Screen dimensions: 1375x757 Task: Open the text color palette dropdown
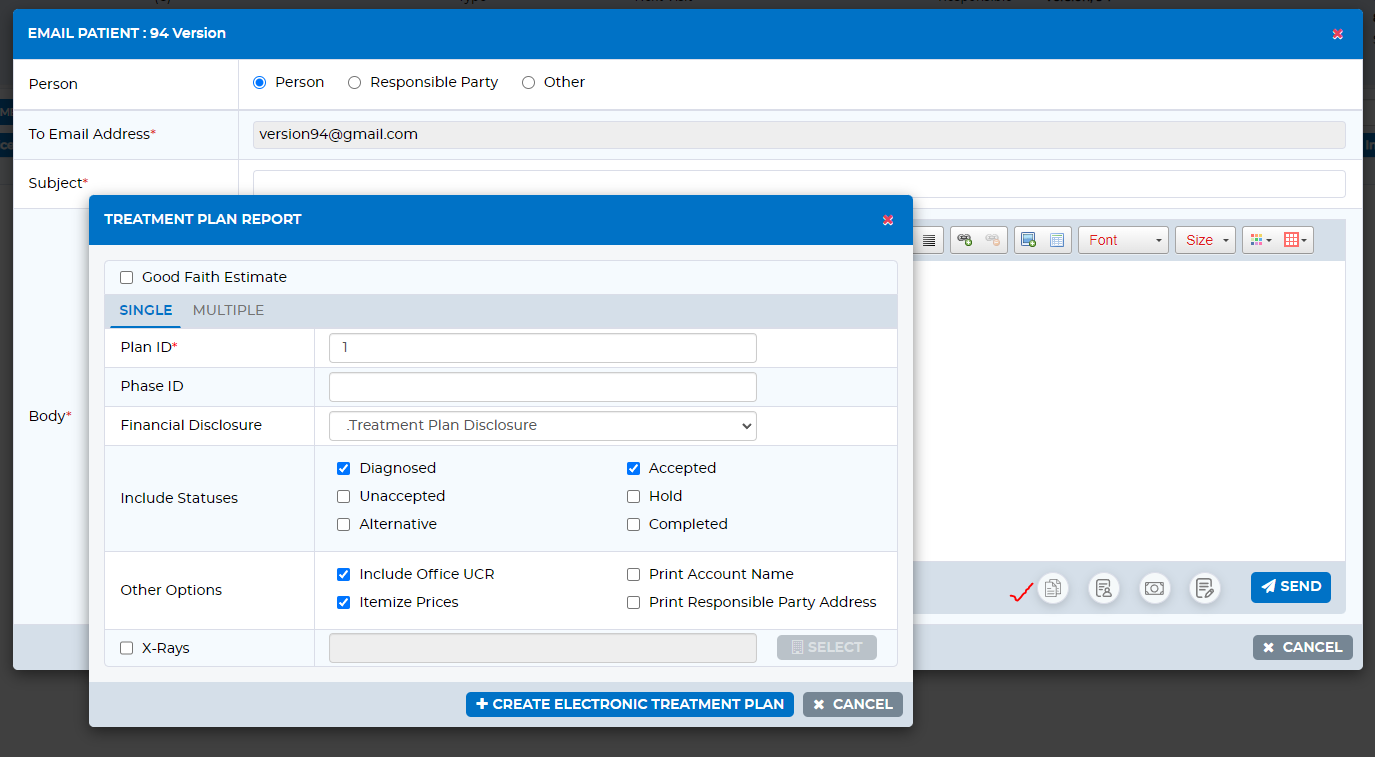(x=1258, y=240)
